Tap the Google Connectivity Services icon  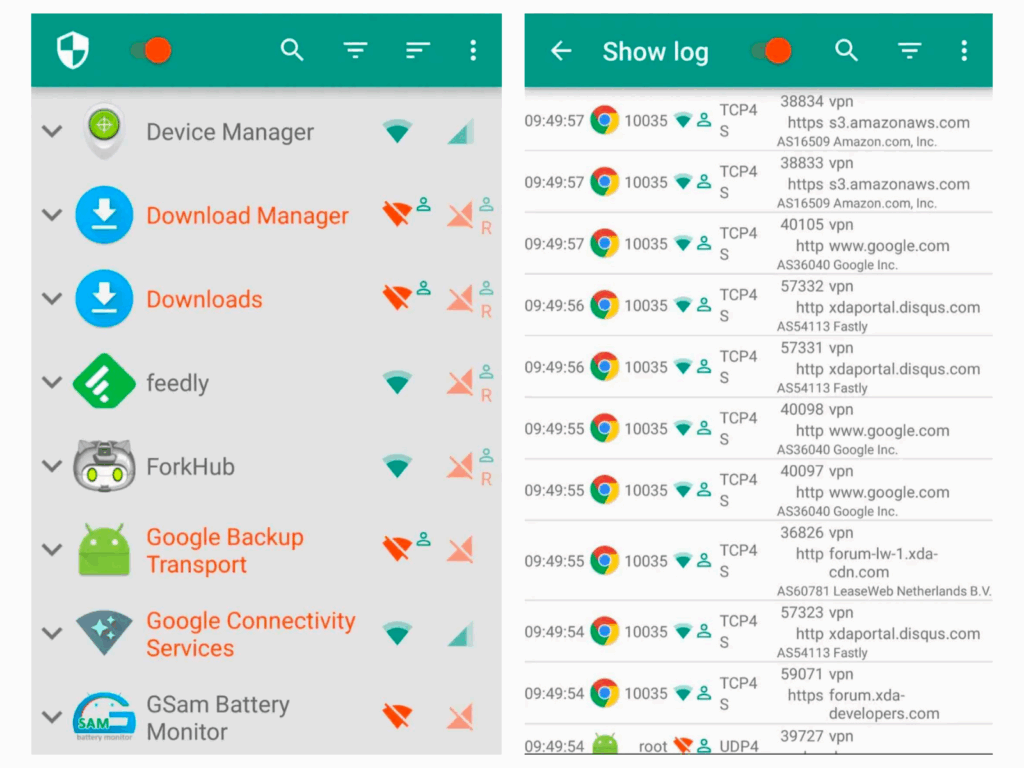click(x=104, y=633)
